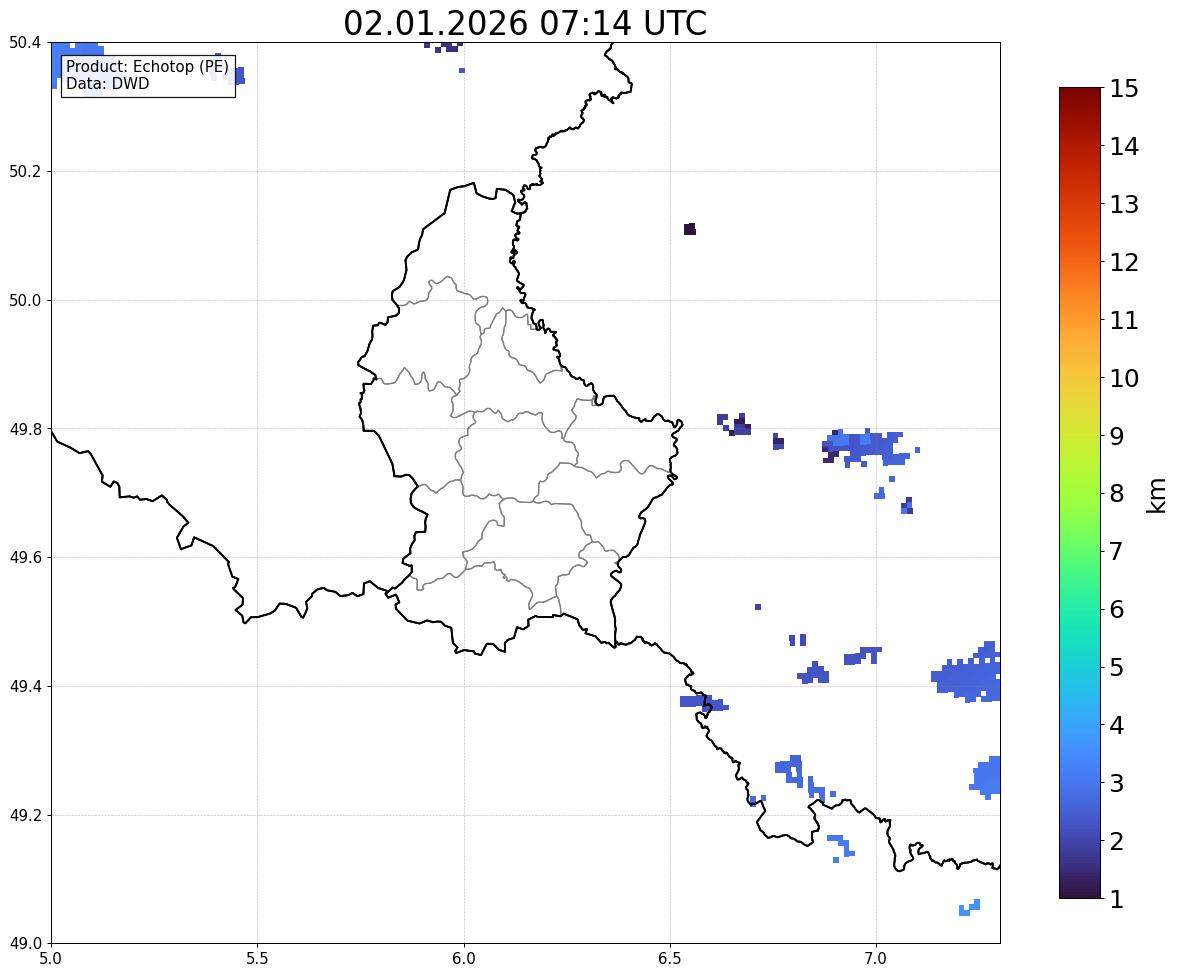Click the latitude axis label 50.0
This screenshot has width=1178, height=976.
coord(25,301)
